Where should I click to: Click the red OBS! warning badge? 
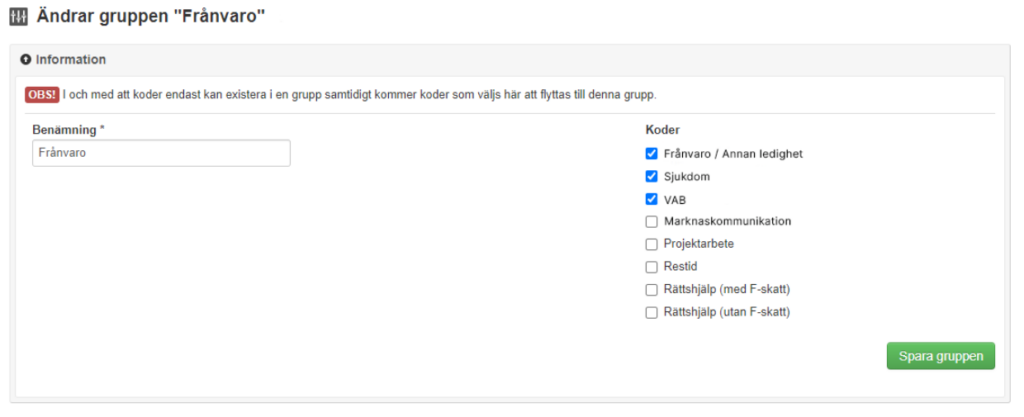[x=42, y=95]
